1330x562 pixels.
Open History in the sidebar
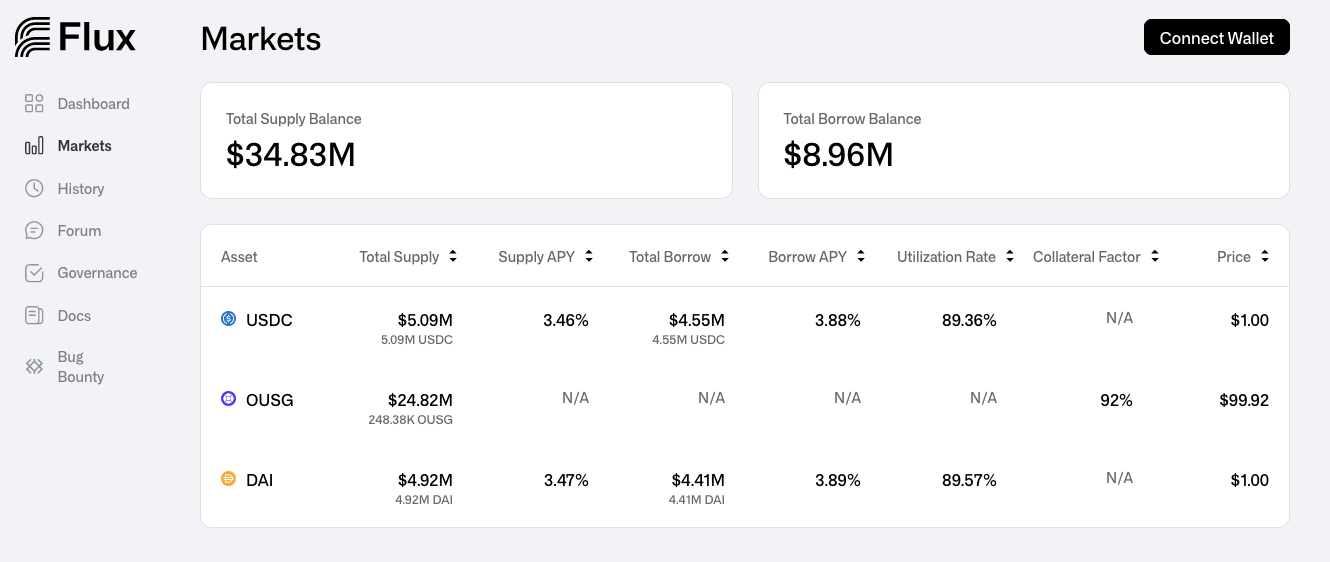coord(81,189)
